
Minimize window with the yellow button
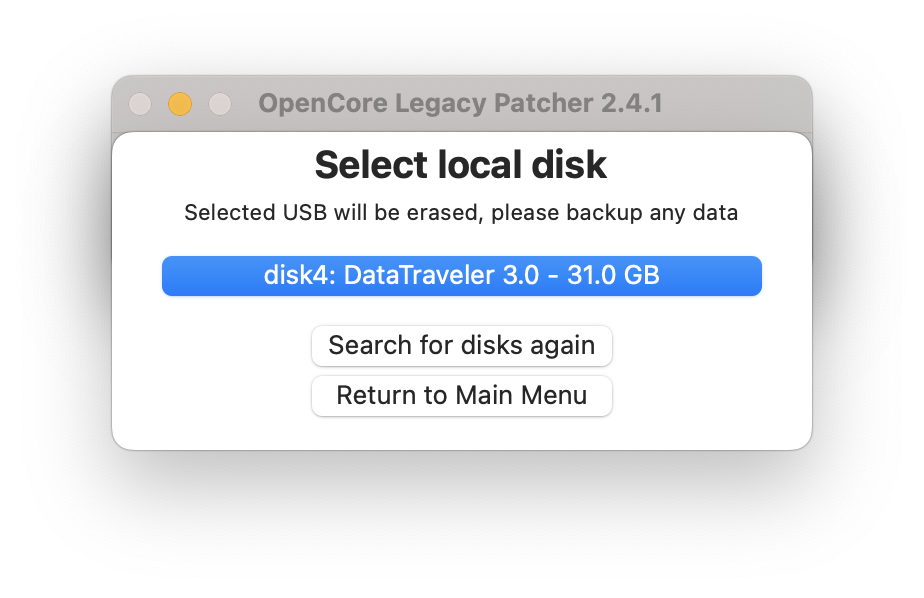[180, 104]
